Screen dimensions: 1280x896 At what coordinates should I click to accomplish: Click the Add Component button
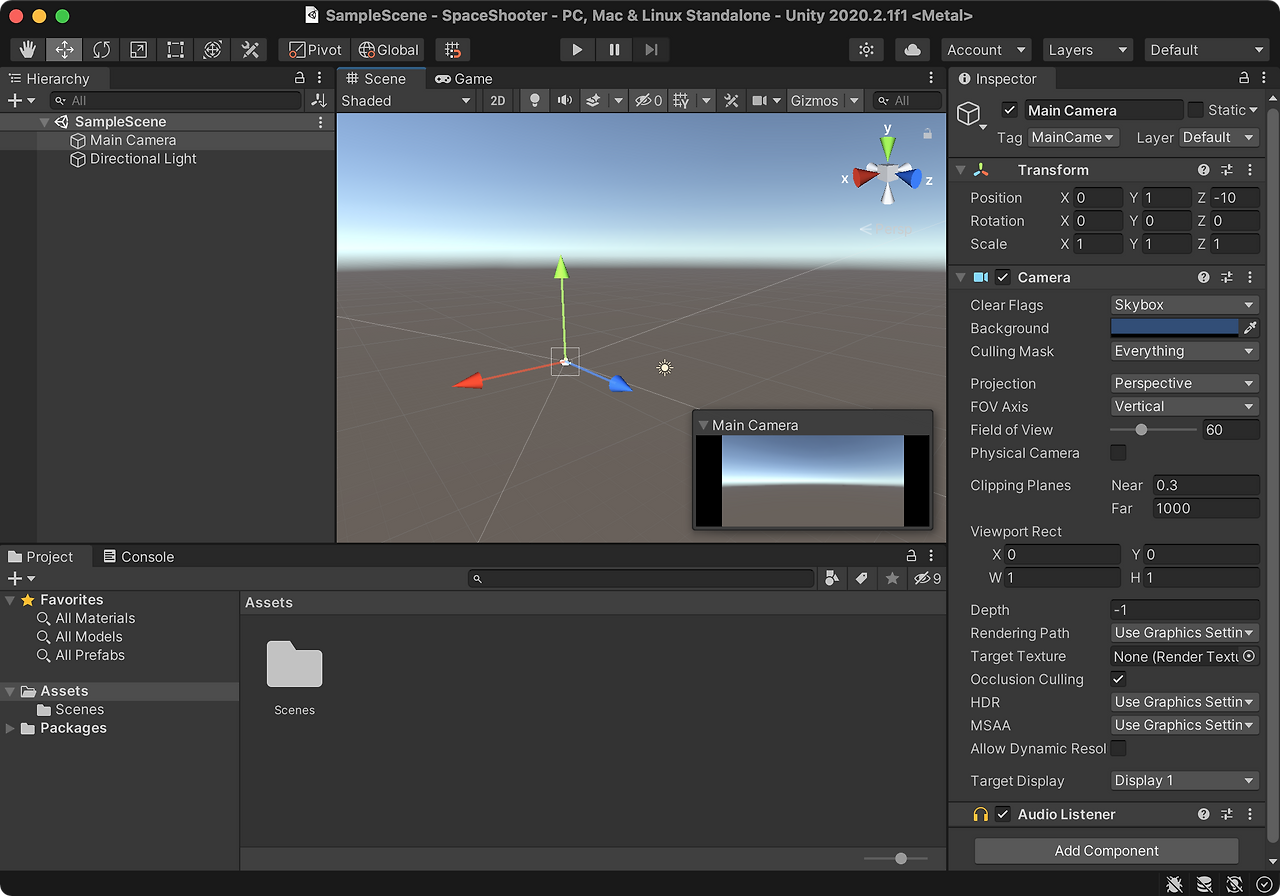pyautogui.click(x=1106, y=851)
